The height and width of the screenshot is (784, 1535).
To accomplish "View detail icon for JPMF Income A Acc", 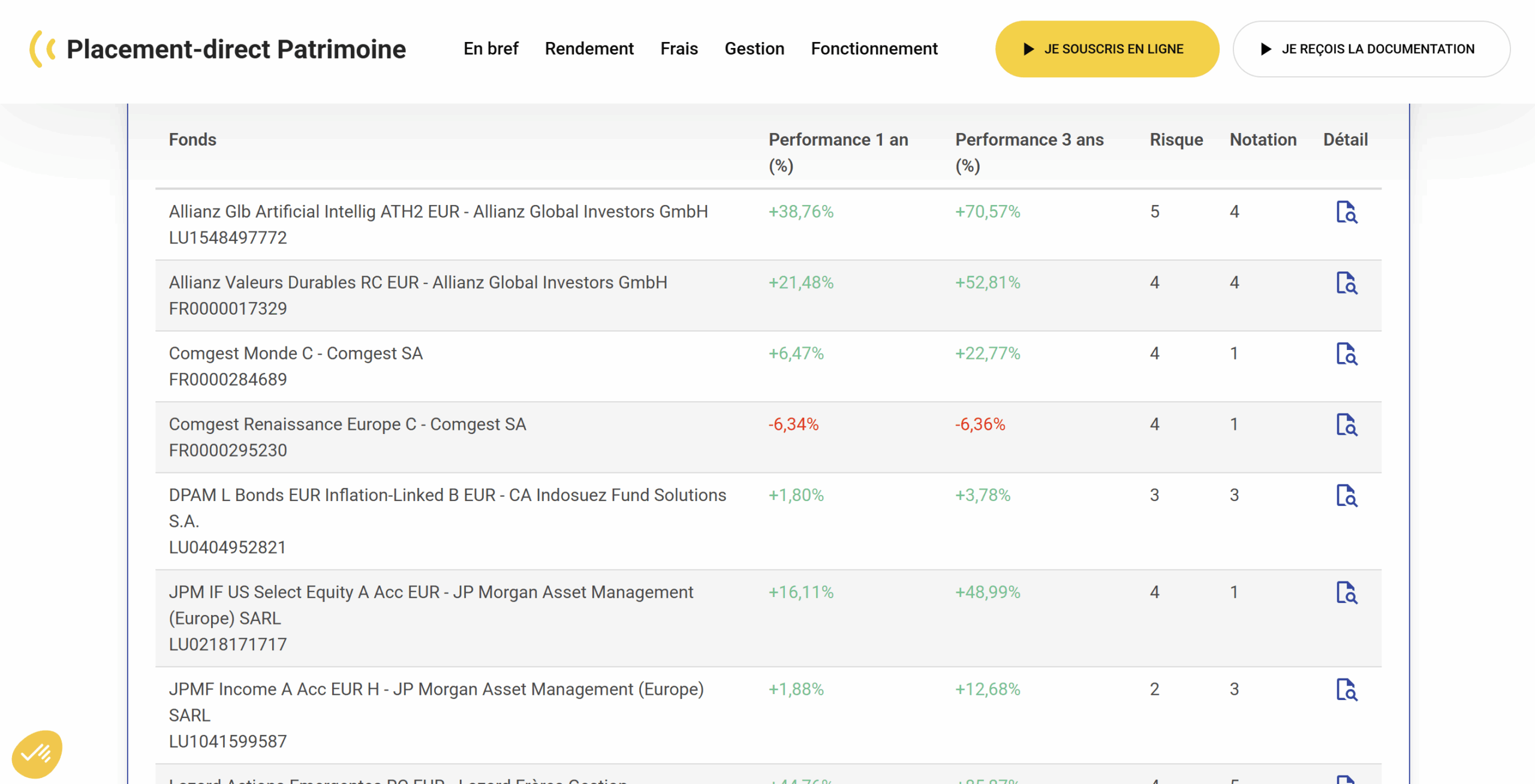I will [1347, 689].
